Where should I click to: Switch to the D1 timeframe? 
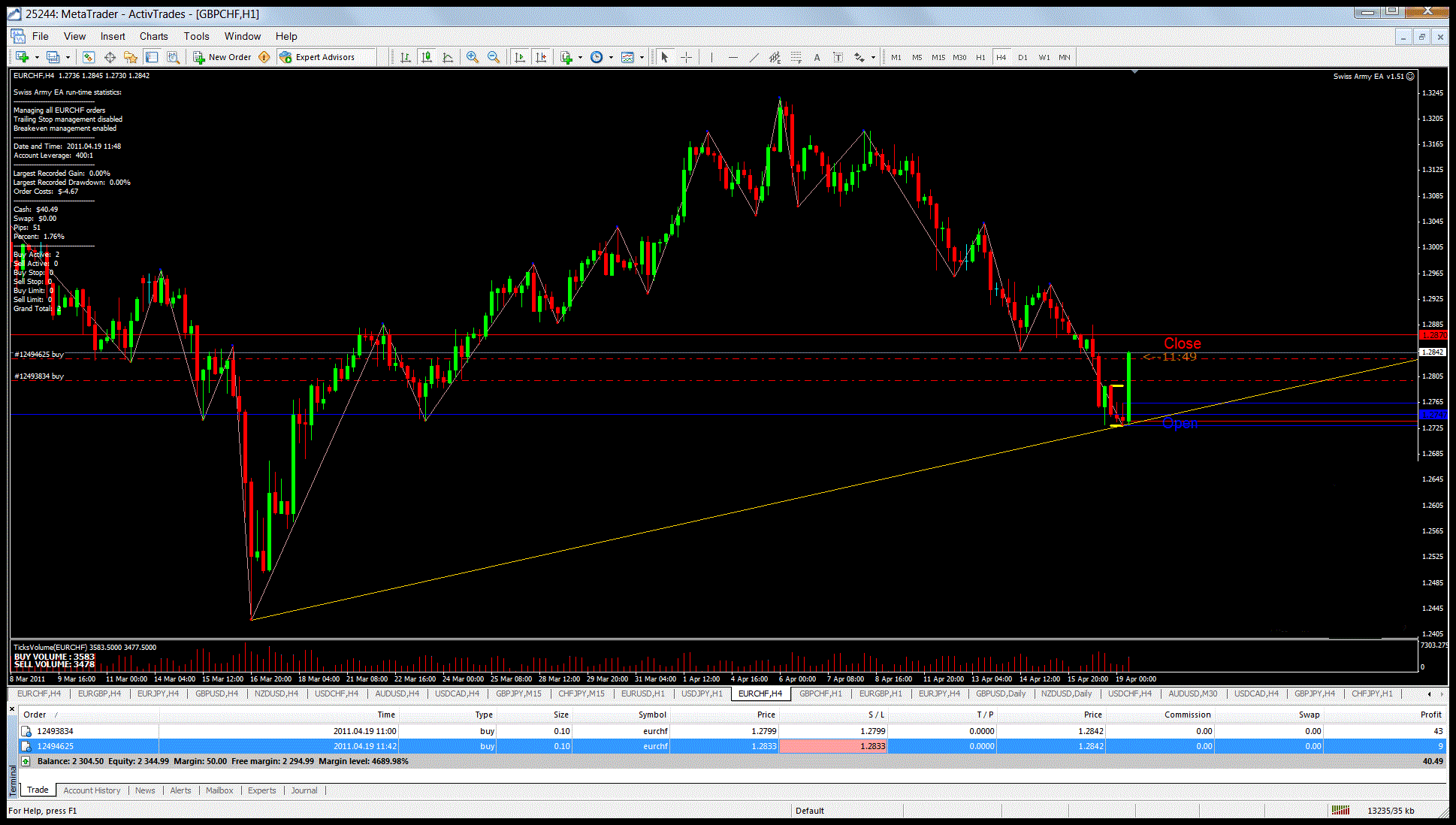click(x=1022, y=57)
